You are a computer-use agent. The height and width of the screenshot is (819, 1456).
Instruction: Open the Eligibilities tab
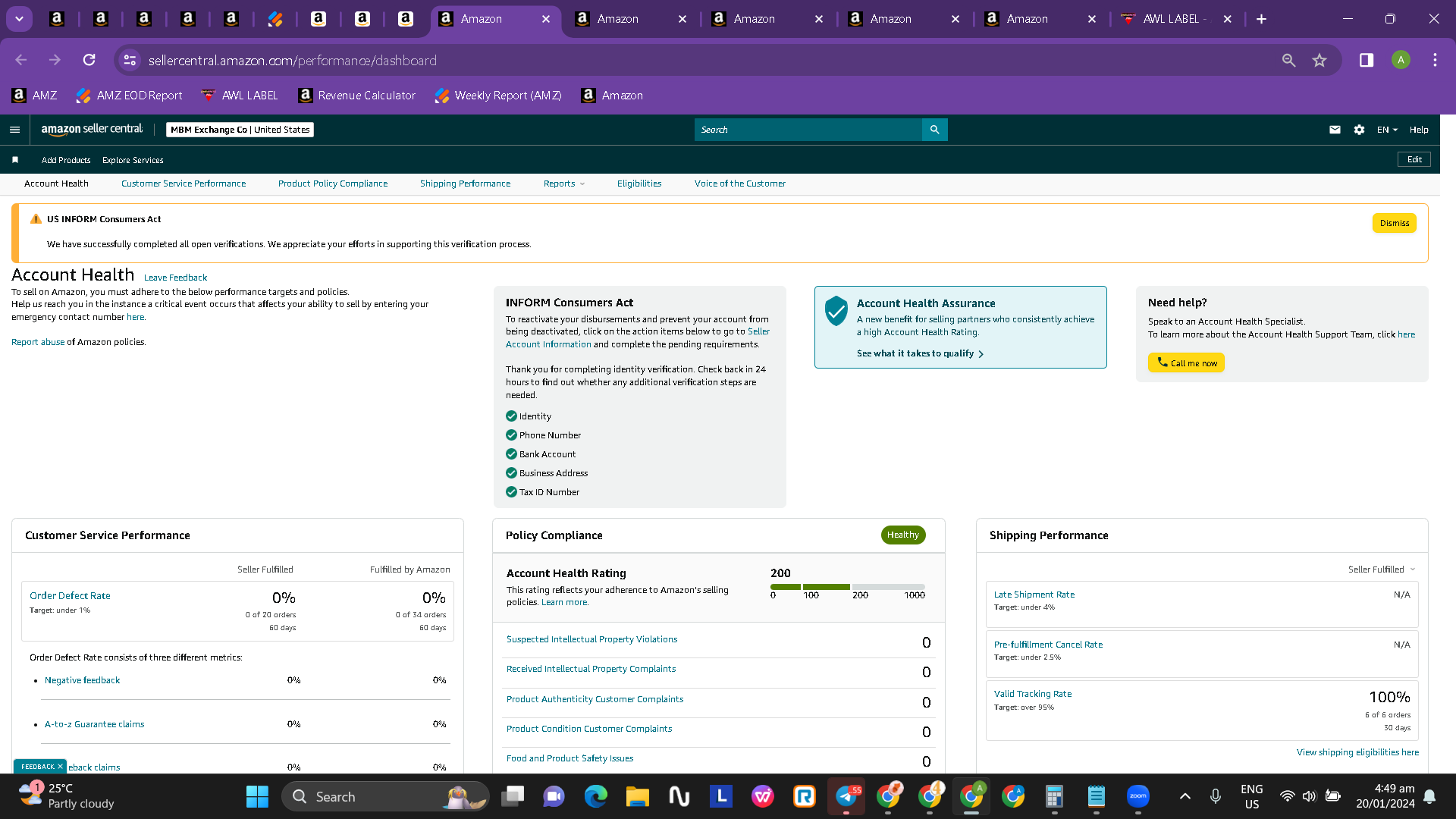point(639,184)
